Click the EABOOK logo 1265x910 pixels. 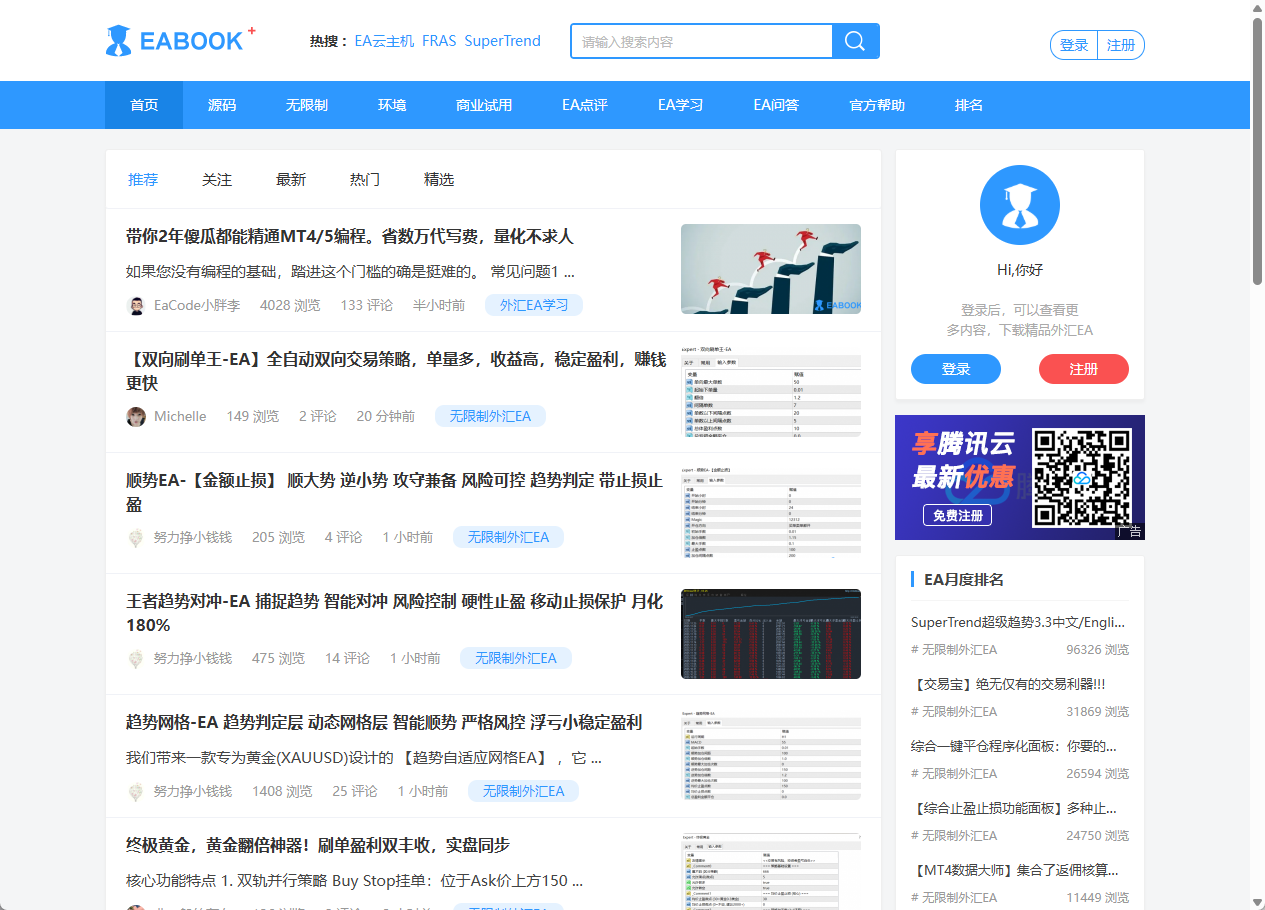(180, 38)
